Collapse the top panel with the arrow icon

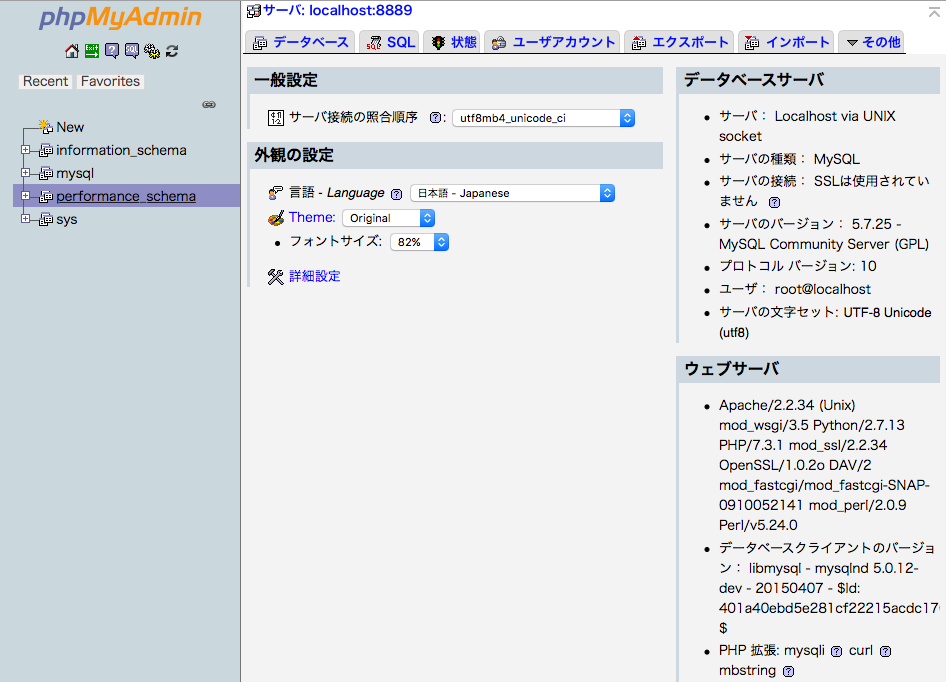(x=932, y=11)
